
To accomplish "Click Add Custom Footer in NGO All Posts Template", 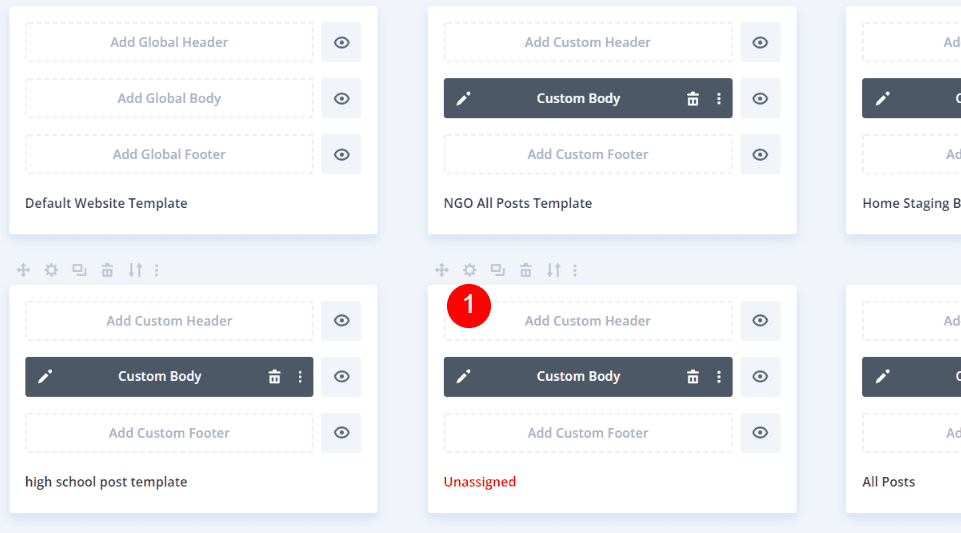I will point(588,154).
